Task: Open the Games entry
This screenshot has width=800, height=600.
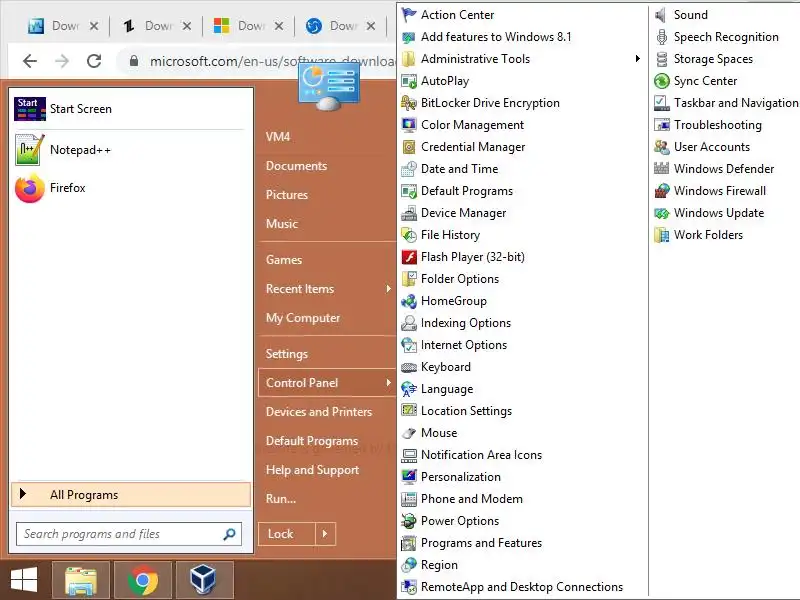Action: 284,260
